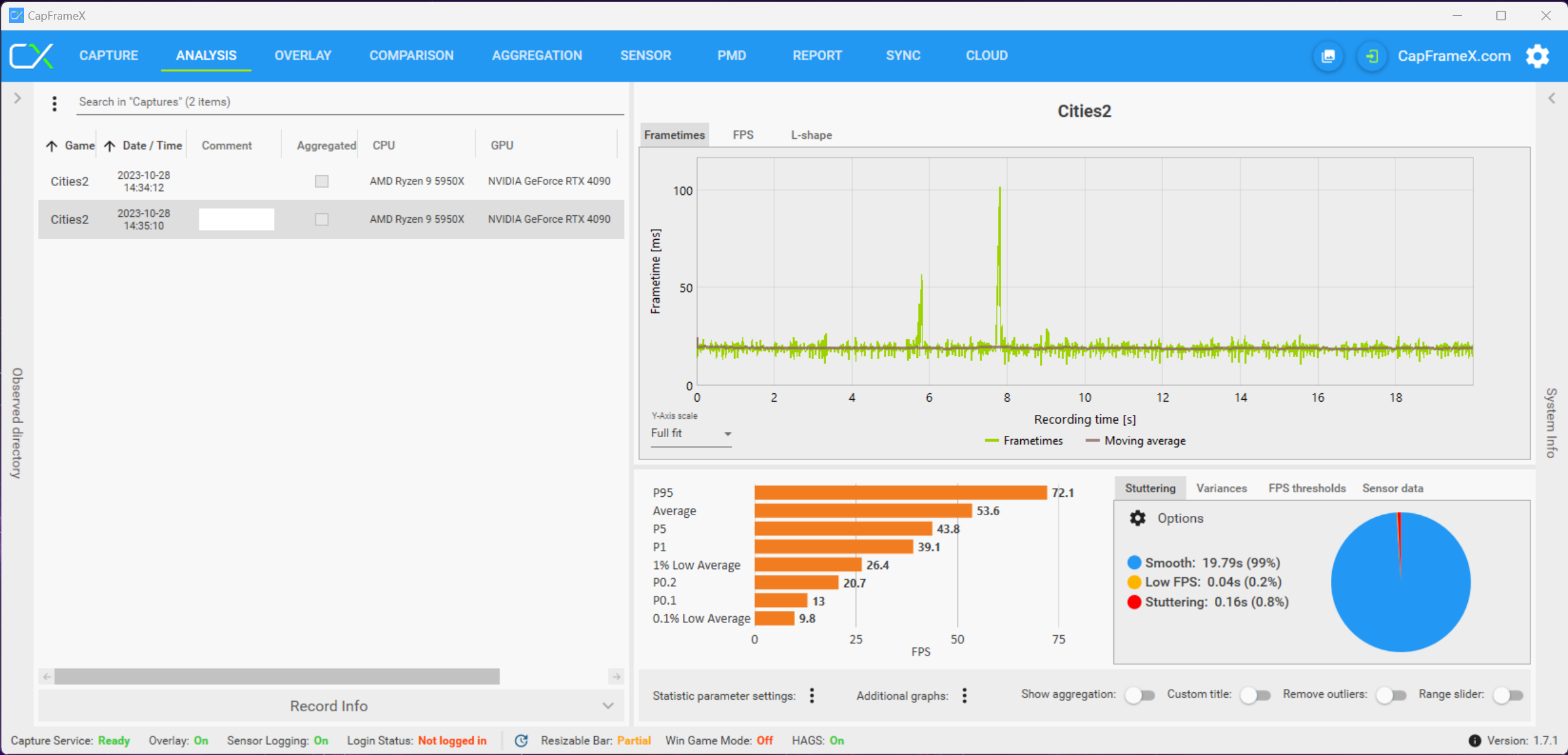Open the settings gear in header

click(1538, 56)
